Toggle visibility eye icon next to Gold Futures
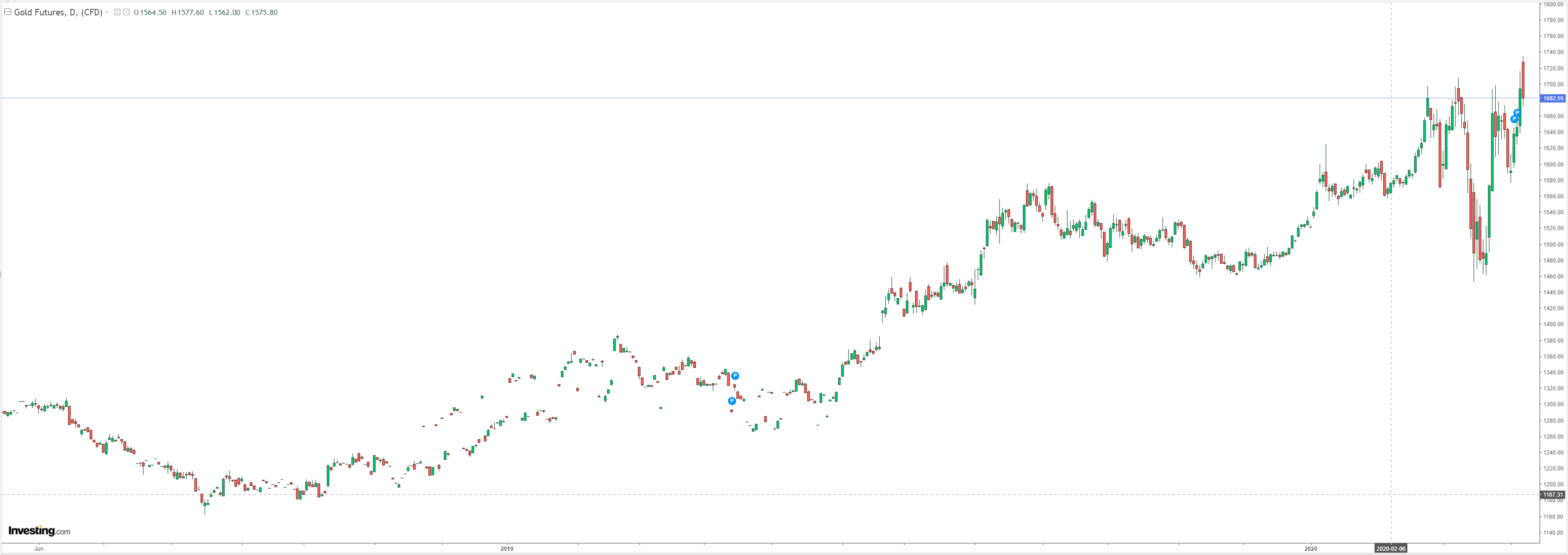This screenshot has width=1568, height=555. [x=118, y=12]
